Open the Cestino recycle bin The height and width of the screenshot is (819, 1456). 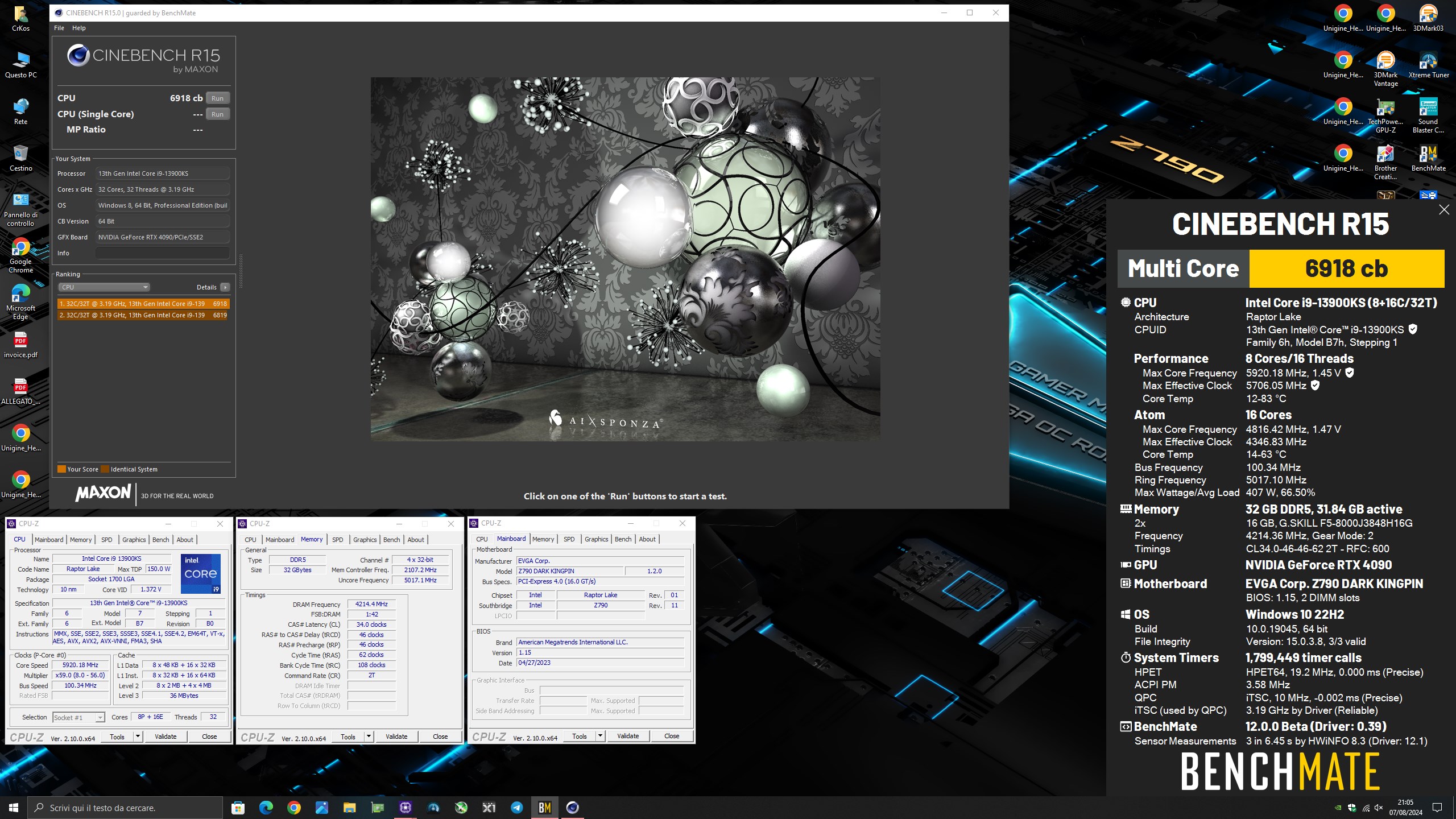20,158
